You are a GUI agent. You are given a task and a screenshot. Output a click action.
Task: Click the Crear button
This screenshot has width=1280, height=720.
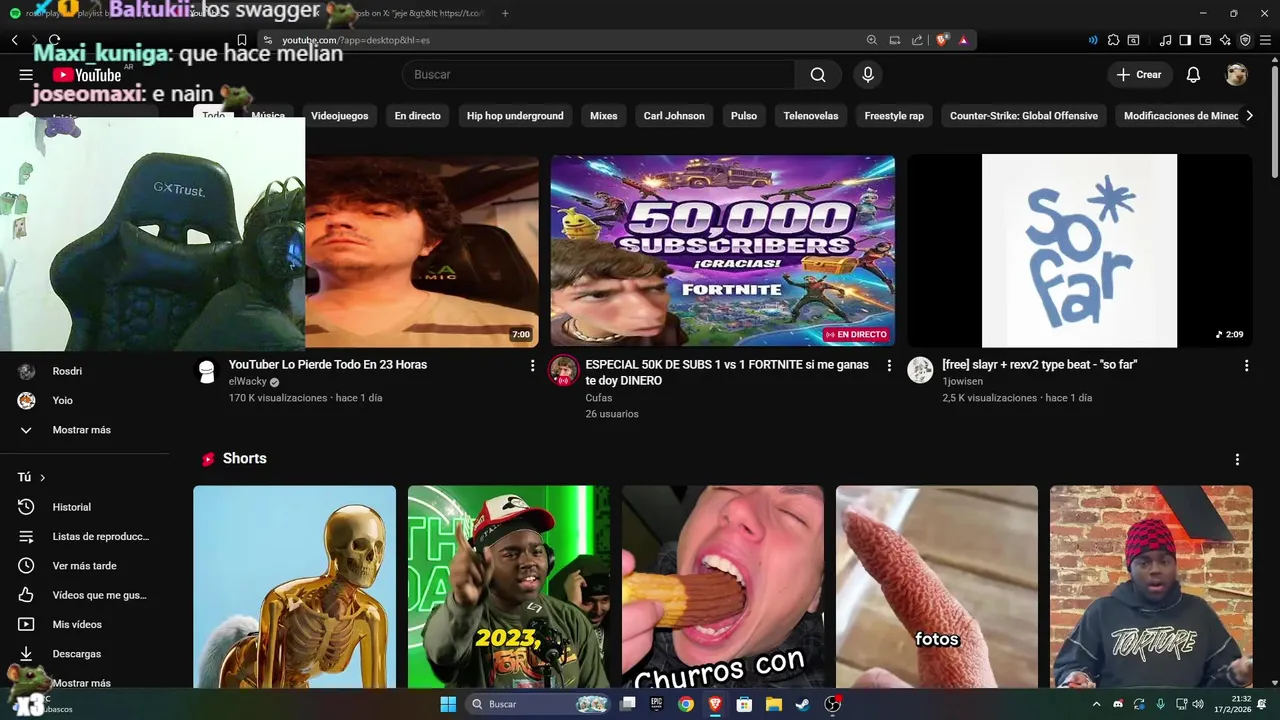[x=1139, y=75]
